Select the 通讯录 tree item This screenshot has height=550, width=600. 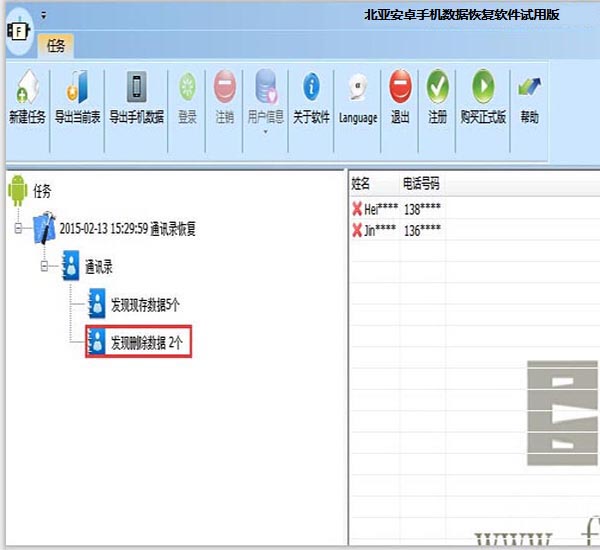point(99,266)
